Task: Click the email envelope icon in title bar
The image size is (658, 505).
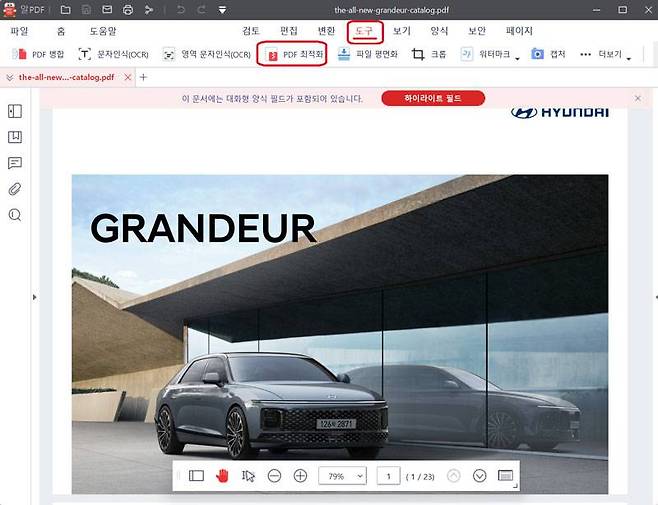Action: coord(107,9)
